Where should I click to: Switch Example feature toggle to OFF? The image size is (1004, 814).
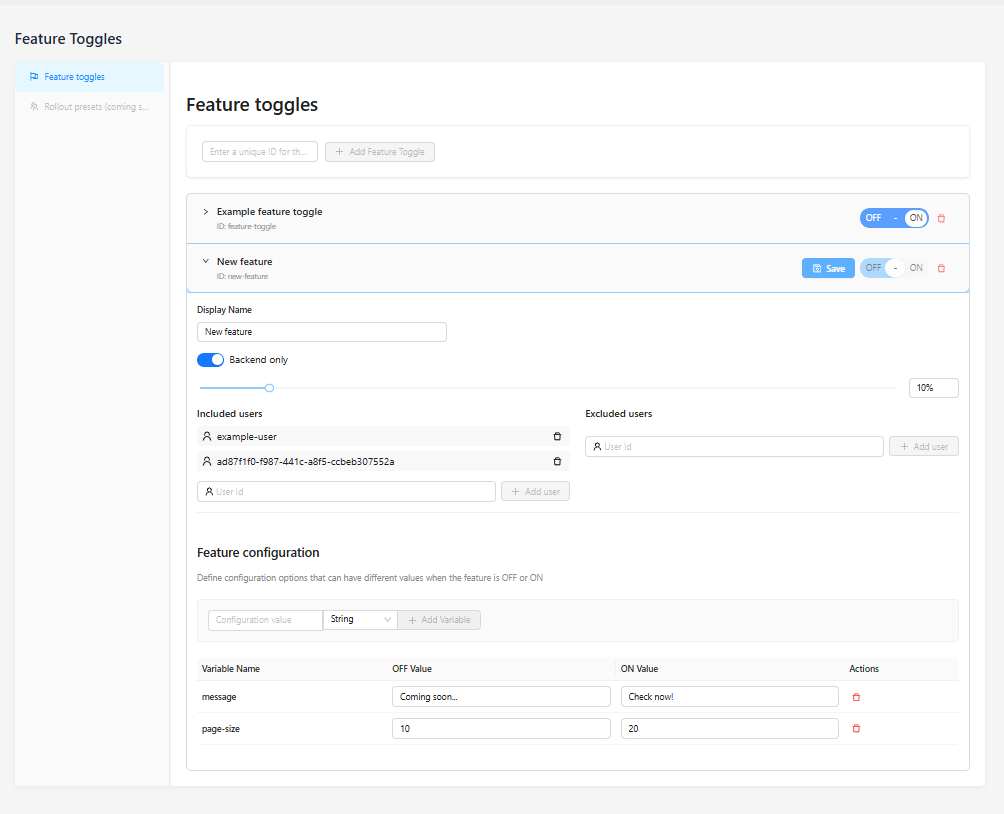pyautogui.click(x=872, y=217)
